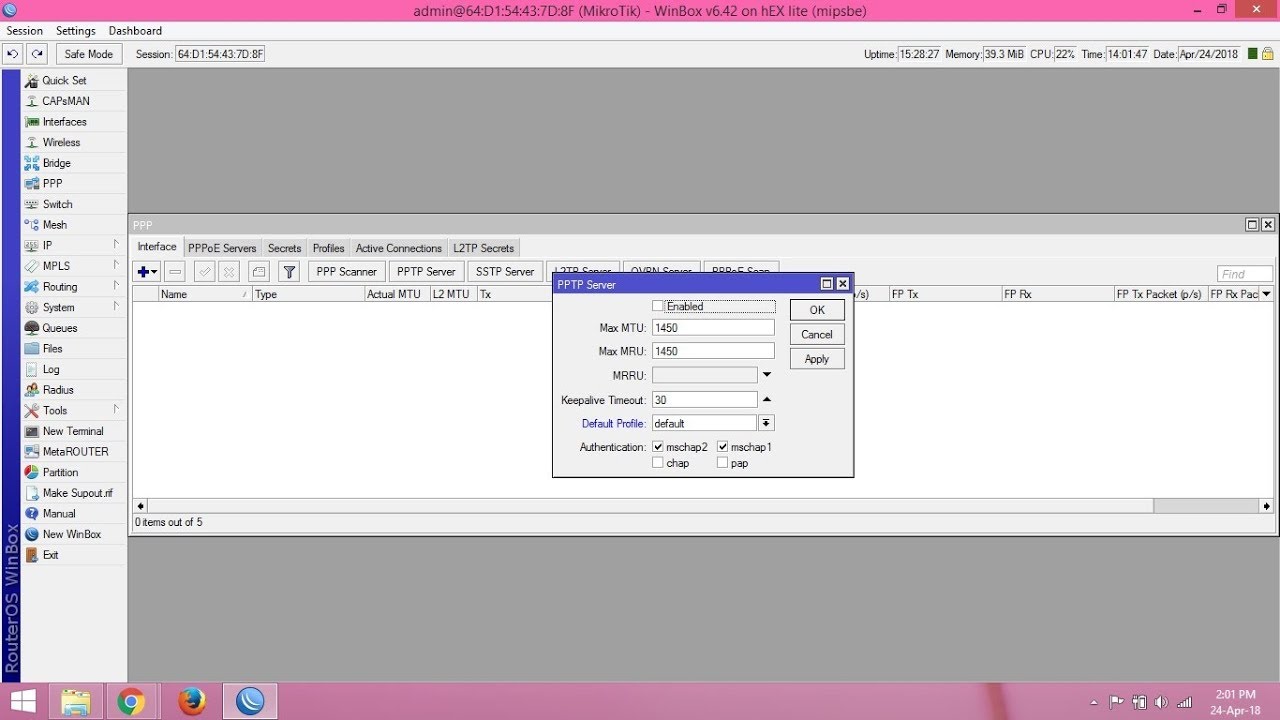Expand Tools submenu

(116, 409)
